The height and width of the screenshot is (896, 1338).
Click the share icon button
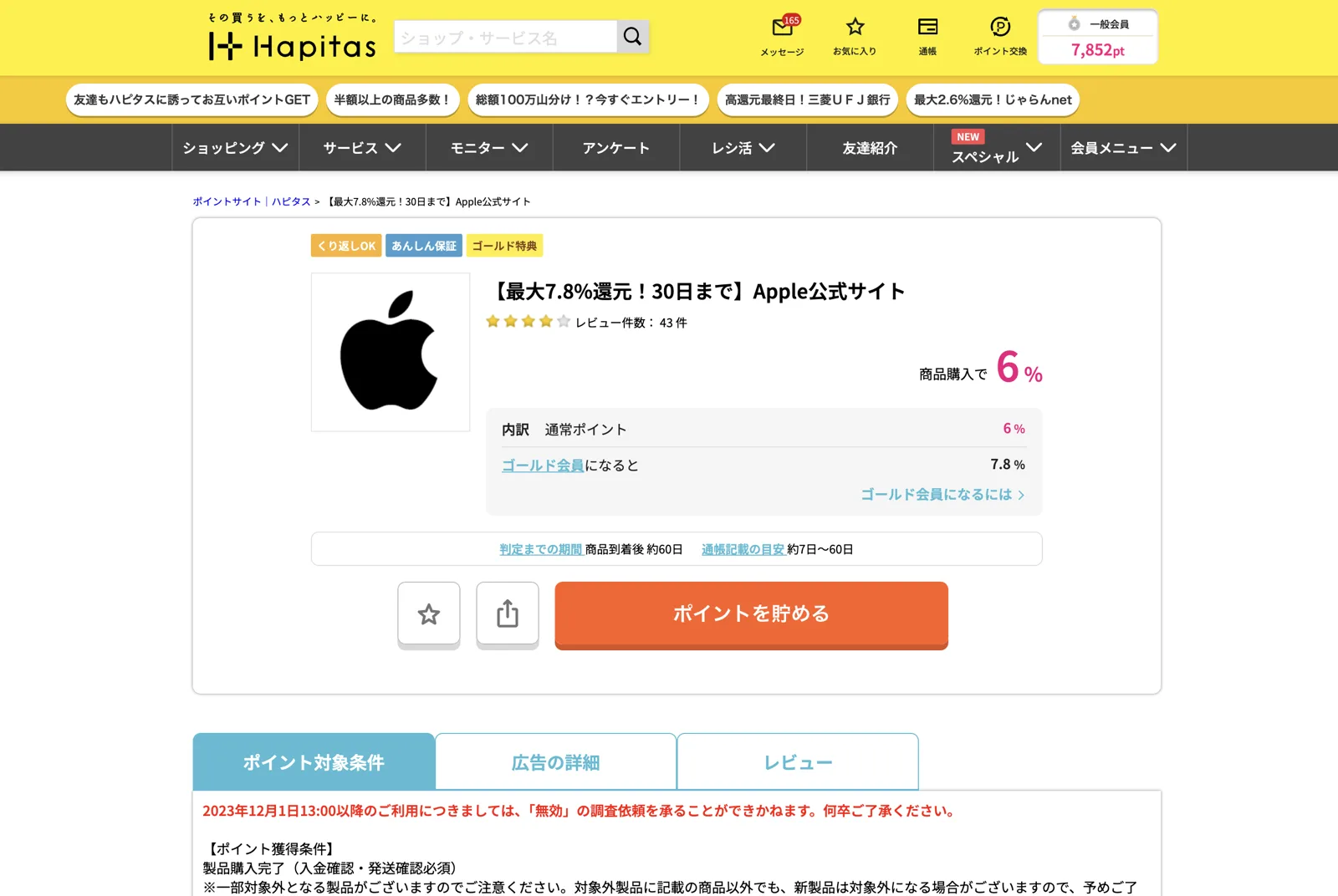point(508,614)
